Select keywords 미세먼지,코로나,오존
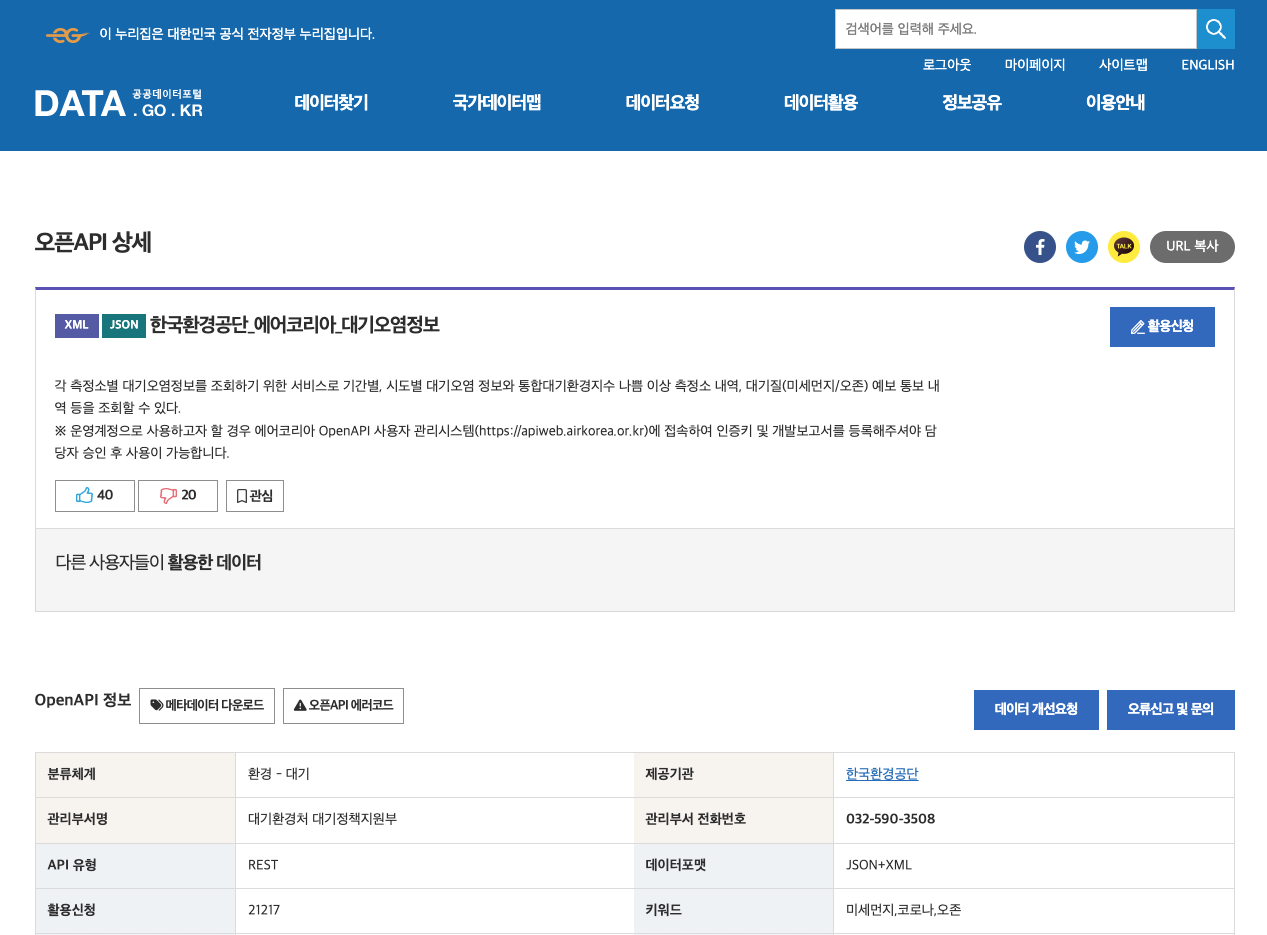 coord(904,910)
